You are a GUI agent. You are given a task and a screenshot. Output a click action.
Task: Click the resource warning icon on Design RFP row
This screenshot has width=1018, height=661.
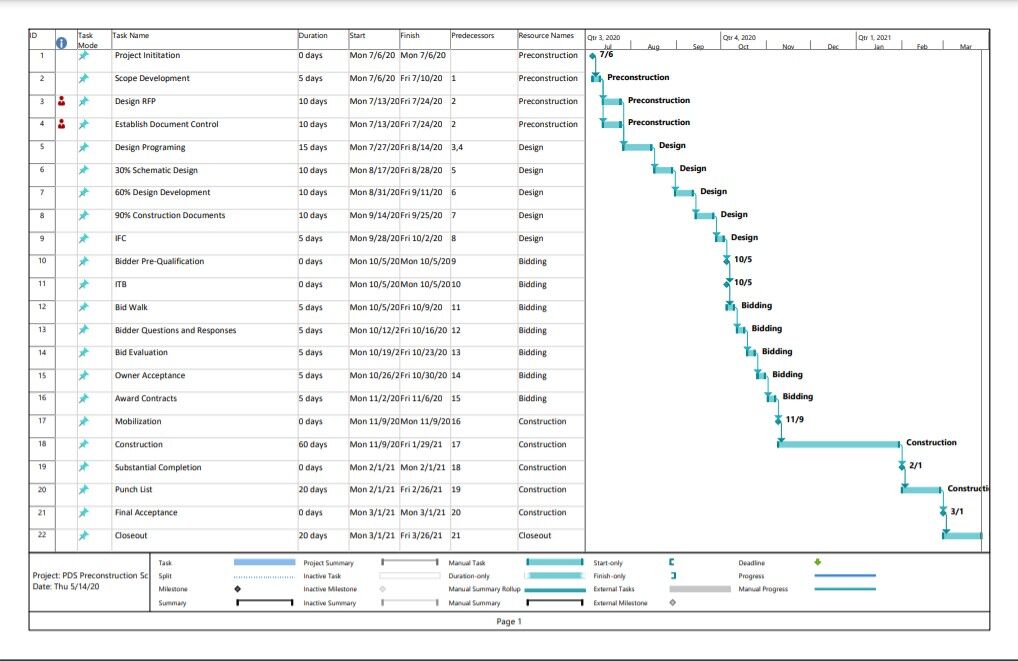(x=61, y=101)
